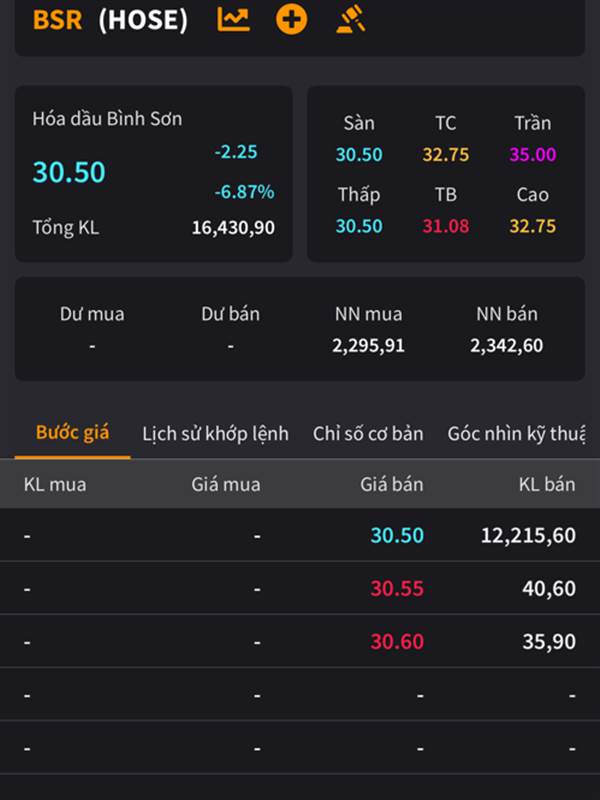Tap the Giá bán column header
The height and width of the screenshot is (800, 600).
tap(391, 484)
